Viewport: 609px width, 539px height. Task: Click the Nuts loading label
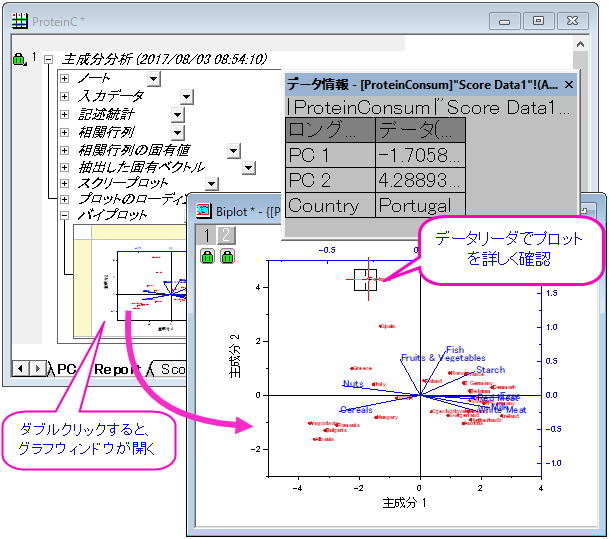353,384
